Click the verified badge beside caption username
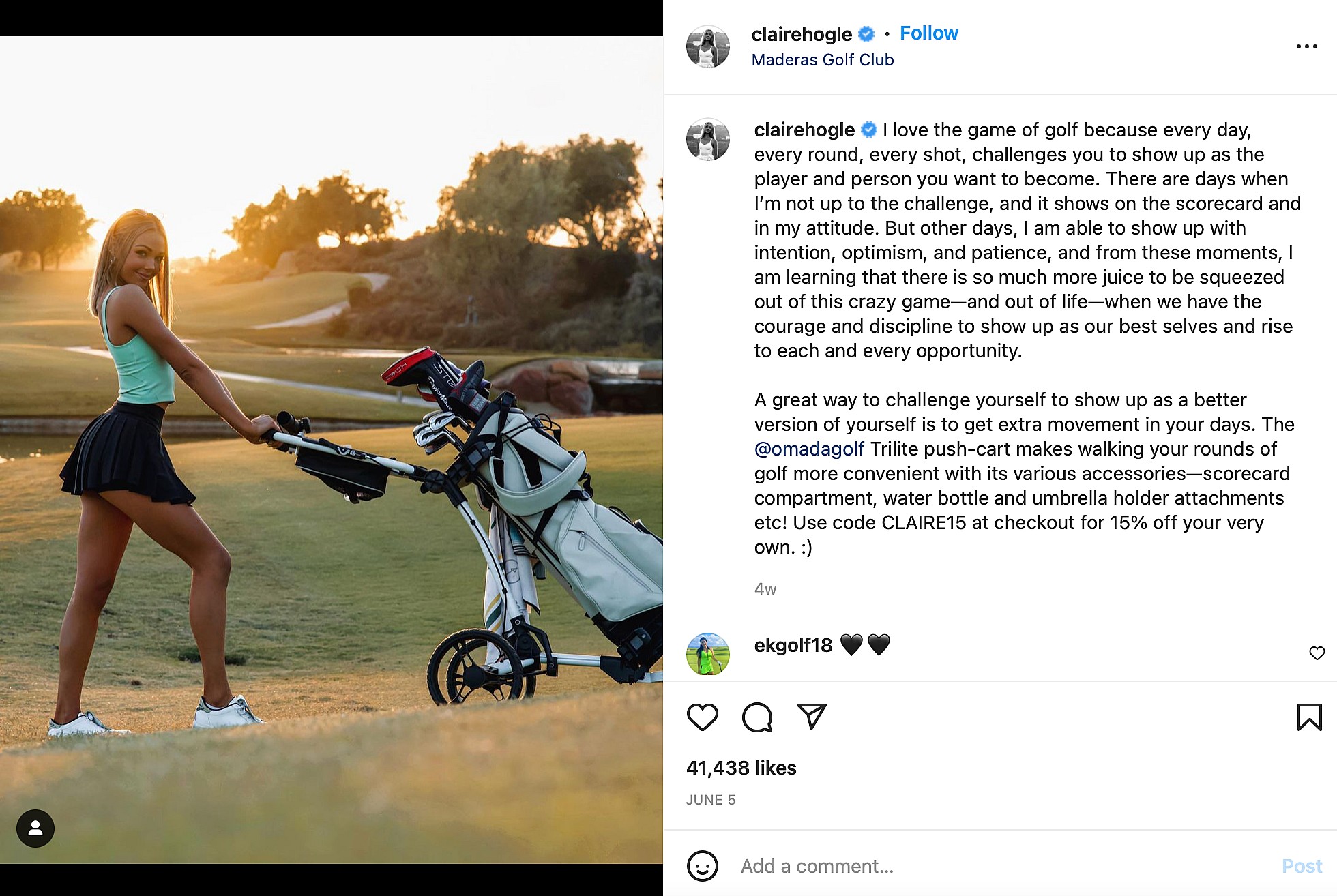This screenshot has width=1337, height=896. [869, 130]
